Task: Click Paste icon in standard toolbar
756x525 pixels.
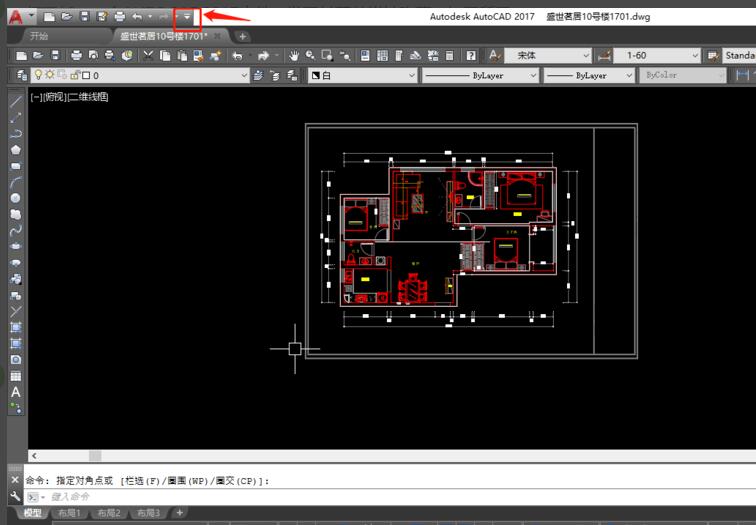Action: pyautogui.click(x=182, y=56)
